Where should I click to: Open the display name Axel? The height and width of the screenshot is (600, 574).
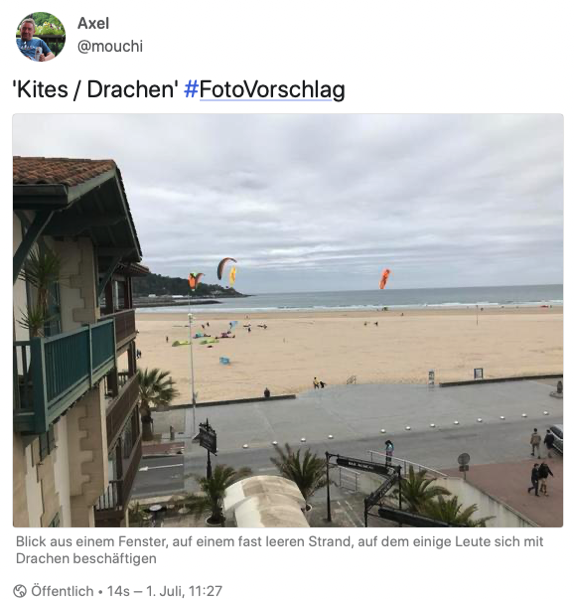click(x=93, y=24)
